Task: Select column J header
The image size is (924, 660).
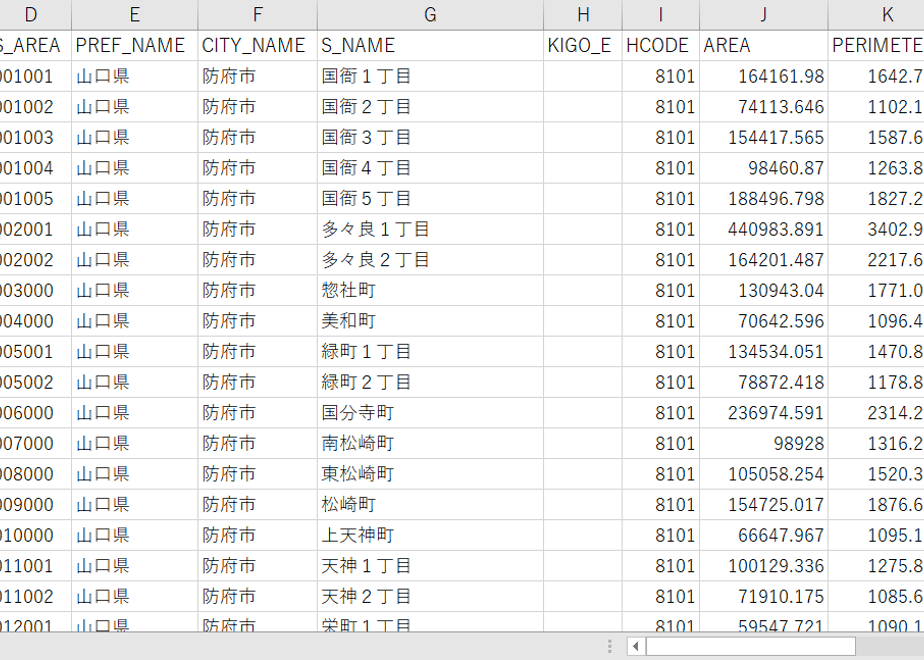Action: tap(764, 15)
